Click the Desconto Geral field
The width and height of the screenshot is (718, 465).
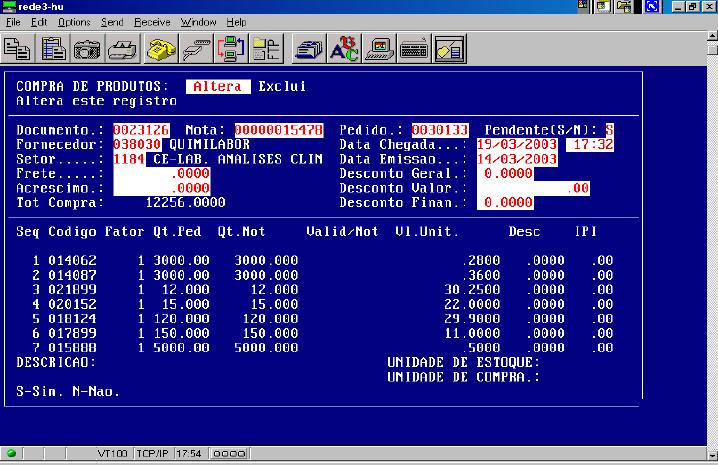505,174
